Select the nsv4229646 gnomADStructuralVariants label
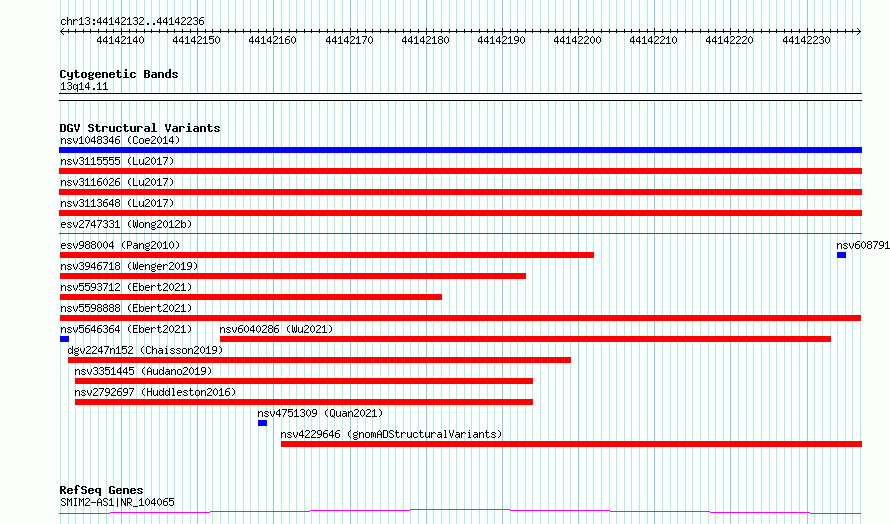 point(391,434)
